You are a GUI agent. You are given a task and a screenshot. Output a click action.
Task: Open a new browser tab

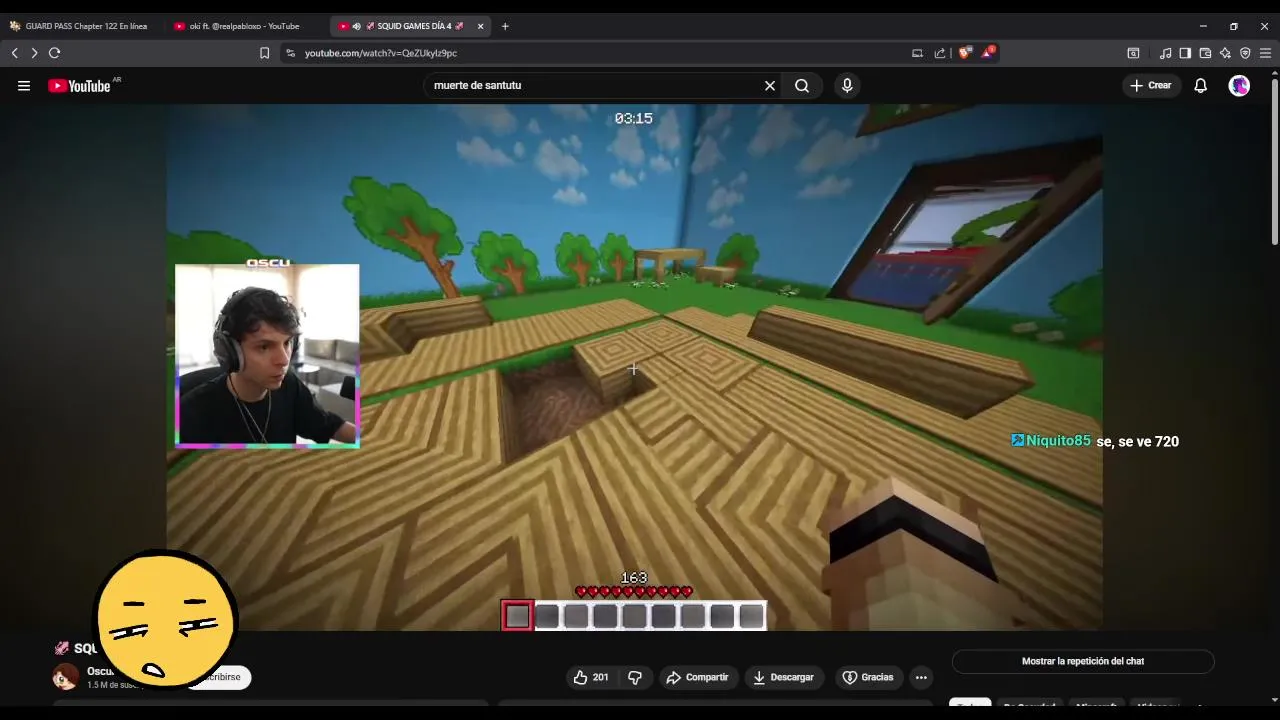pos(505,26)
